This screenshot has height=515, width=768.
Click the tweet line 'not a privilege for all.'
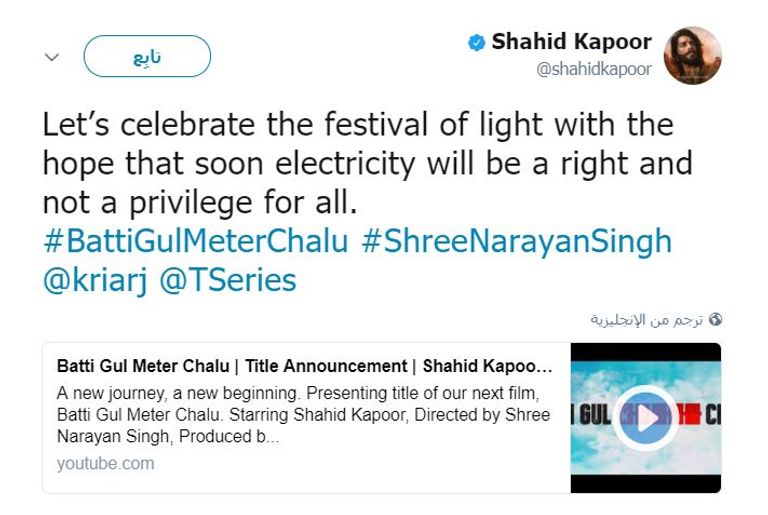pyautogui.click(x=199, y=202)
